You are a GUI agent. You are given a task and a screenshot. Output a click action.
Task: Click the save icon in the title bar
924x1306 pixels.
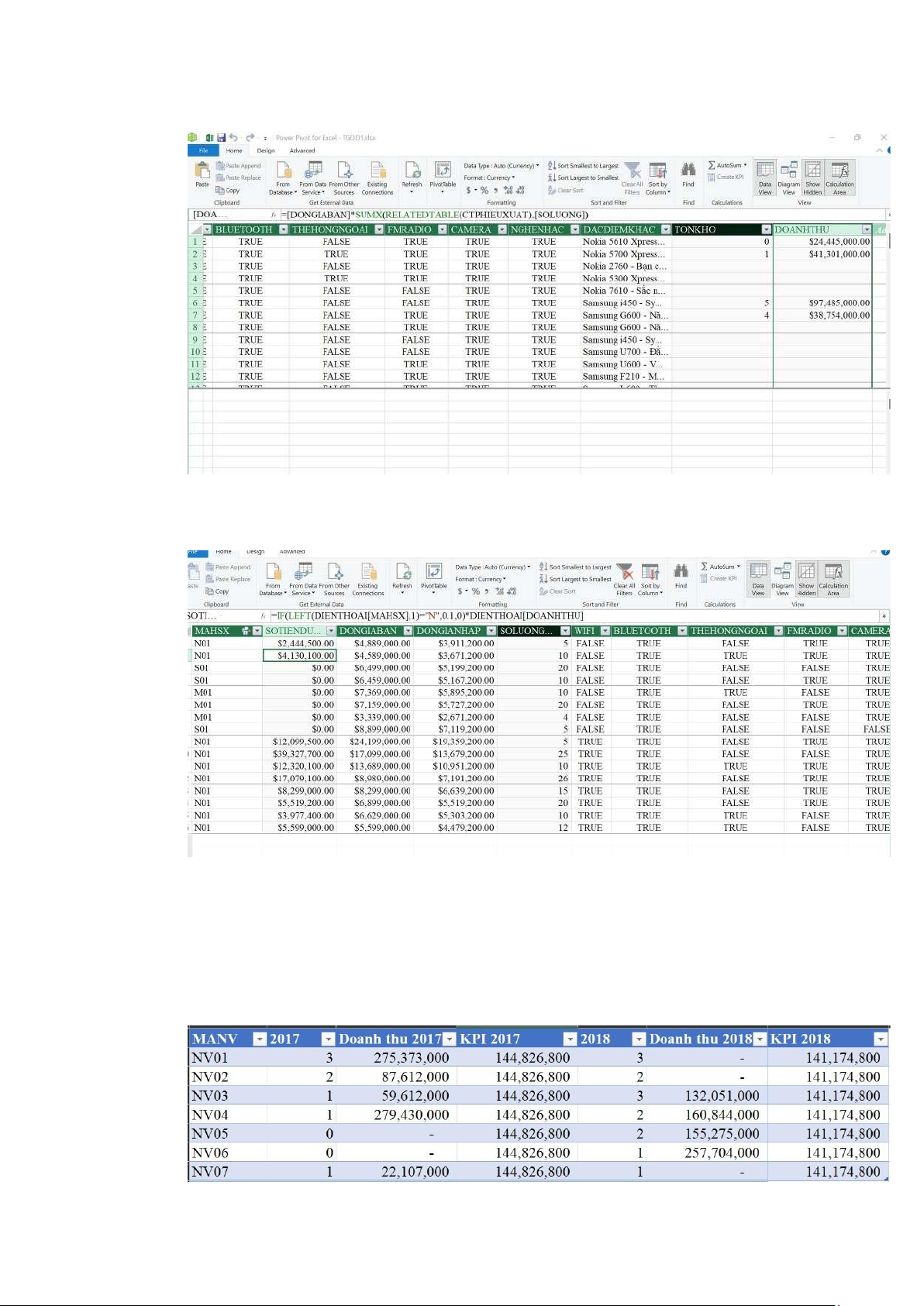tap(221, 138)
